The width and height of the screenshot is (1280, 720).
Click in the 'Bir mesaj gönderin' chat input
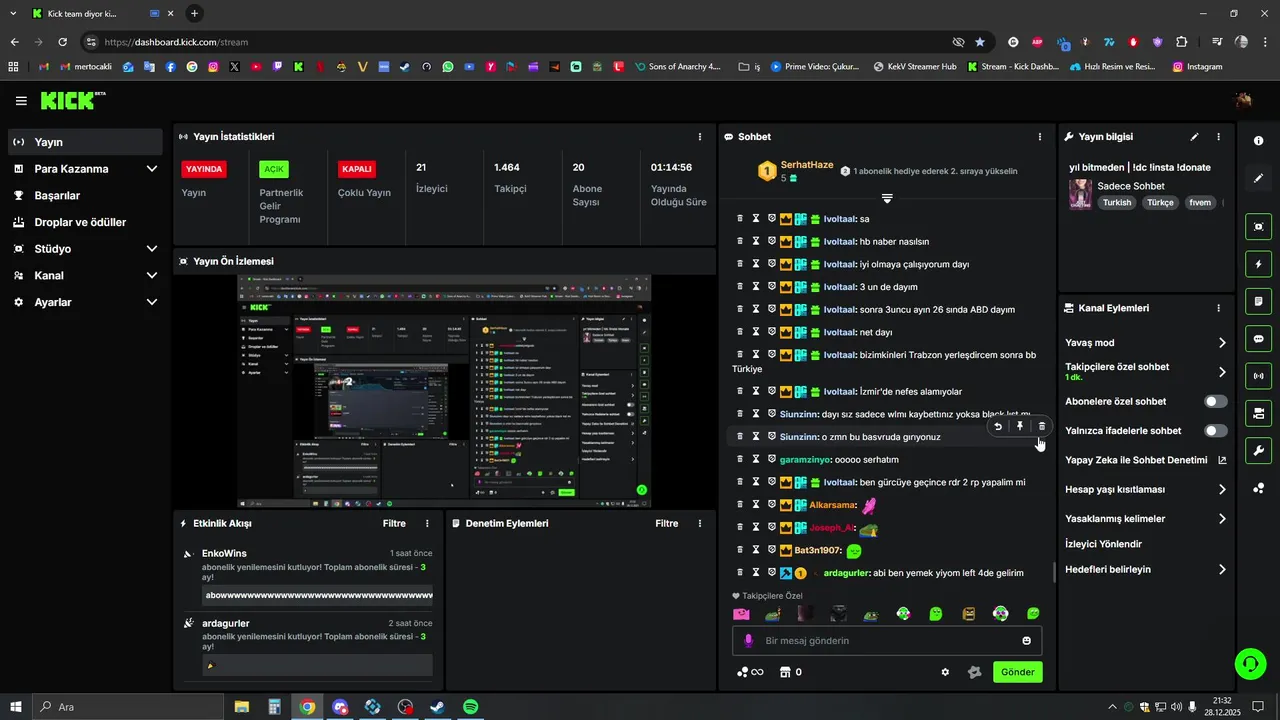(887, 641)
